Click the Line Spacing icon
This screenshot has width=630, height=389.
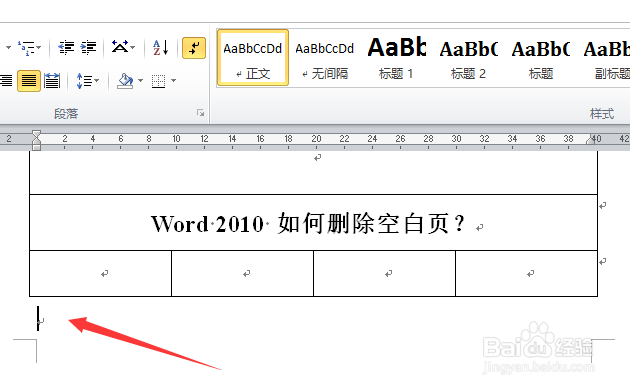pyautogui.click(x=84, y=81)
